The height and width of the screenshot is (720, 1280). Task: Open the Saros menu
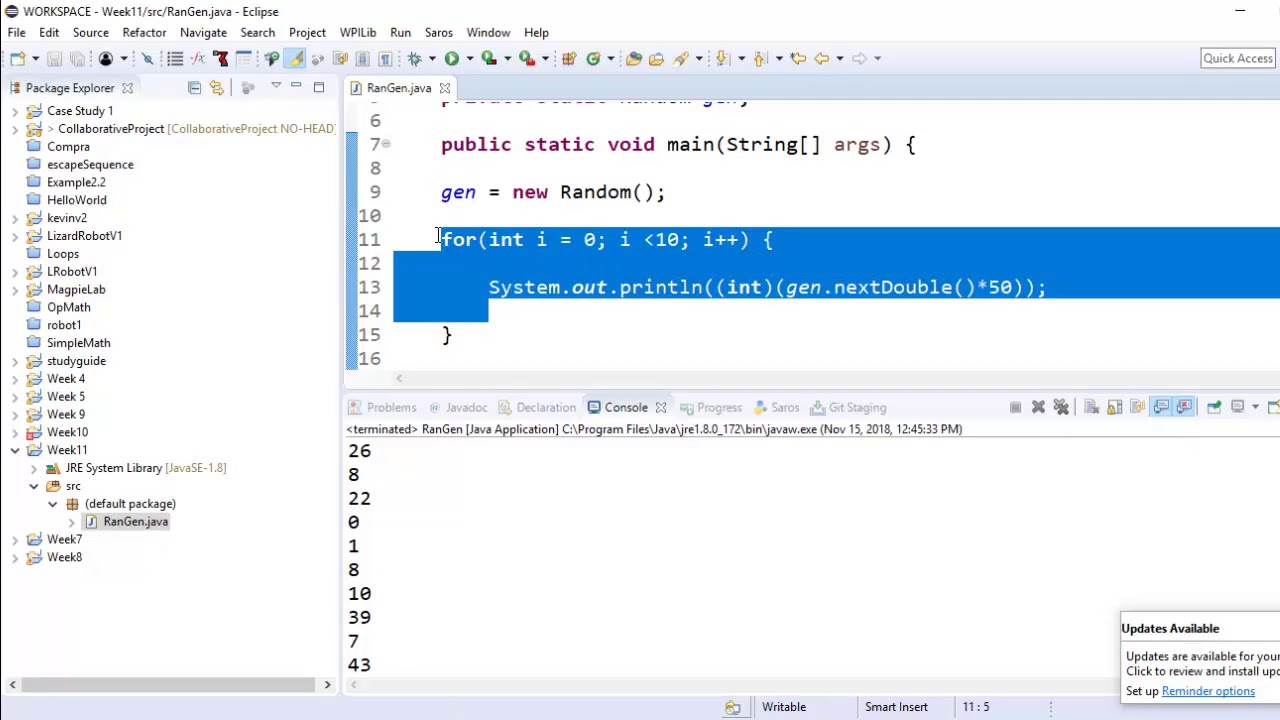tap(438, 32)
